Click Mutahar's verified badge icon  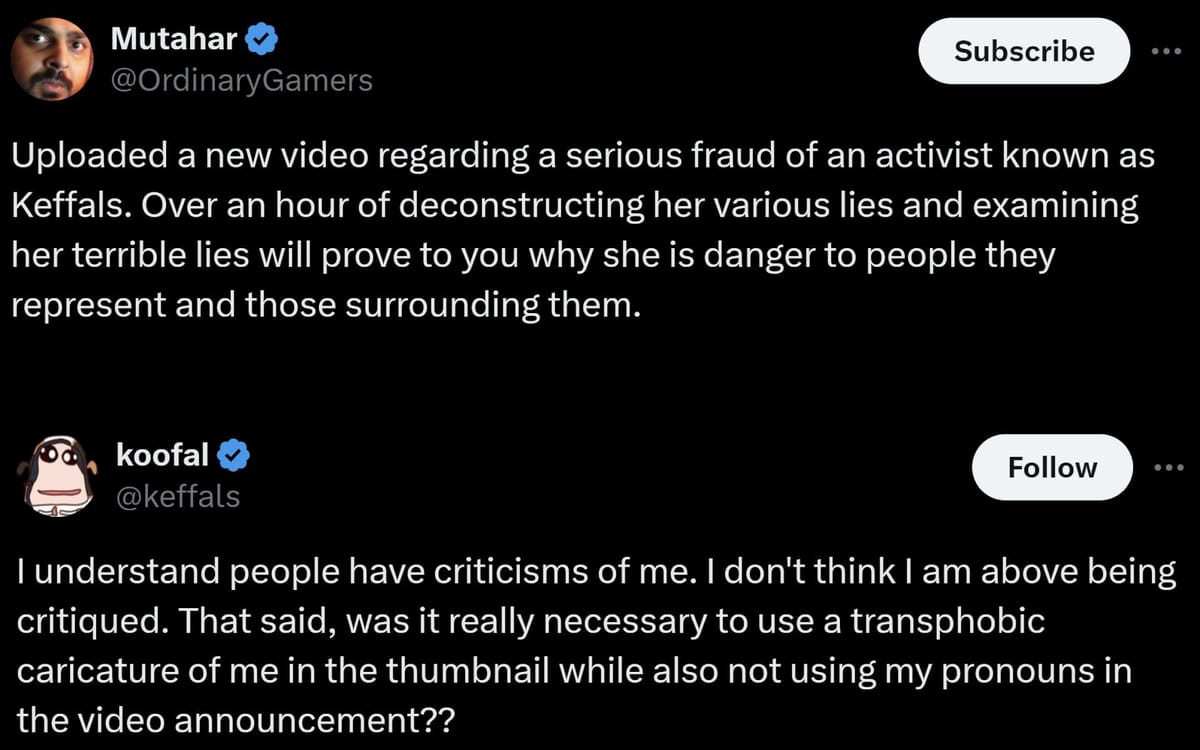click(259, 38)
